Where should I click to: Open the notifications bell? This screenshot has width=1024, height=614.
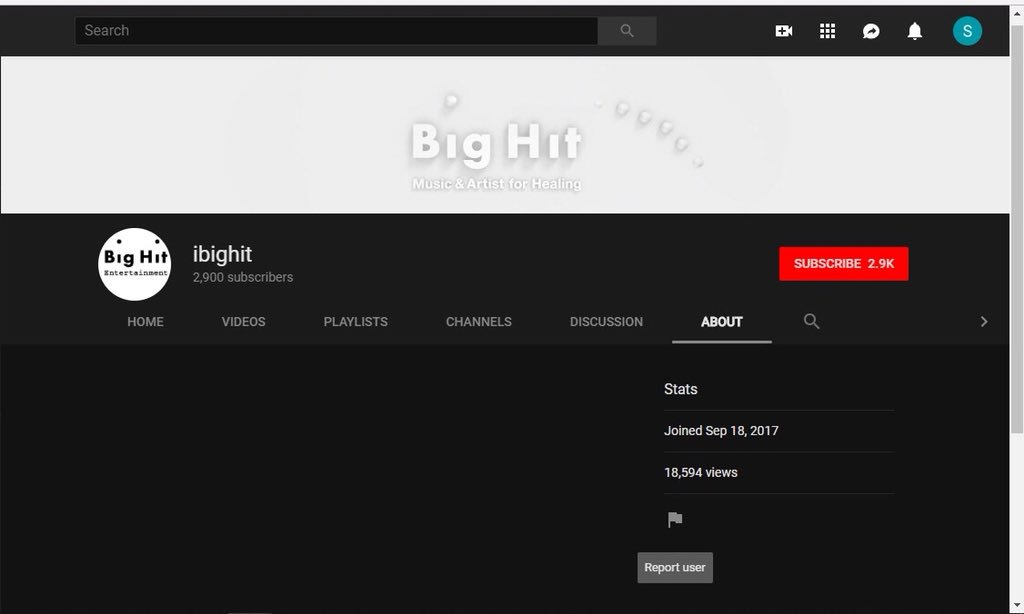coord(915,31)
